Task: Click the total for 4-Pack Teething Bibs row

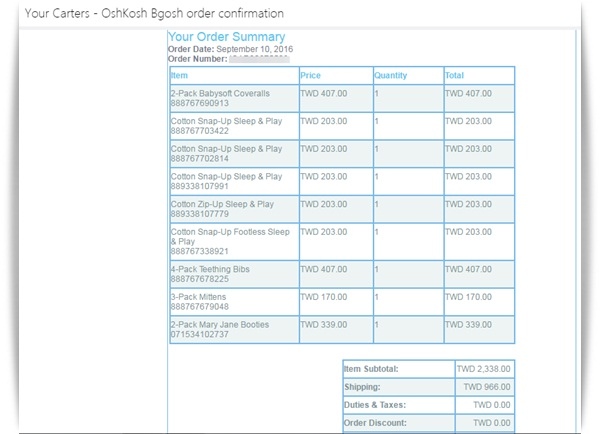Action: click(x=468, y=269)
